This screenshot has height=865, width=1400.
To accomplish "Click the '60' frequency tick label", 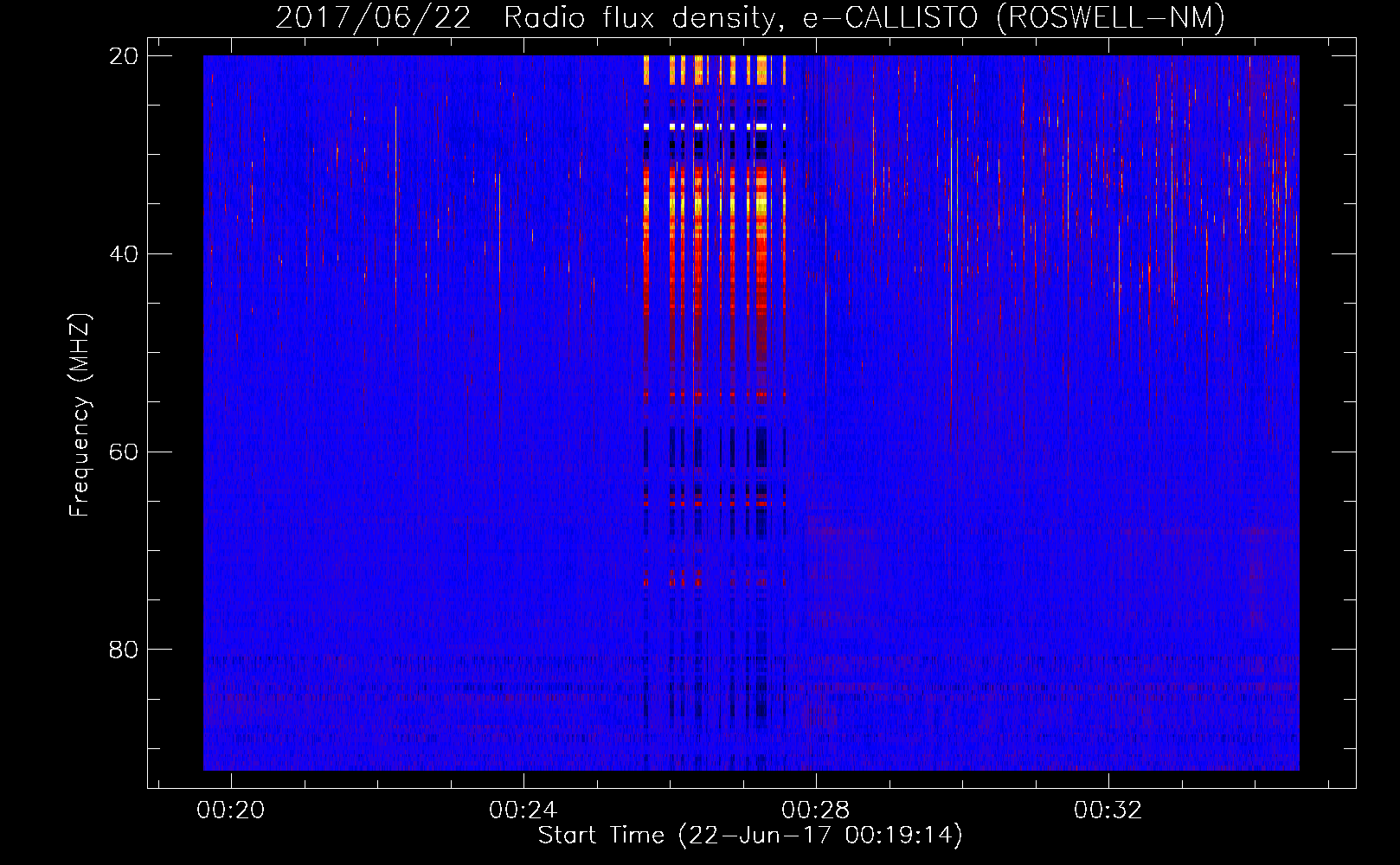I will point(125,452).
